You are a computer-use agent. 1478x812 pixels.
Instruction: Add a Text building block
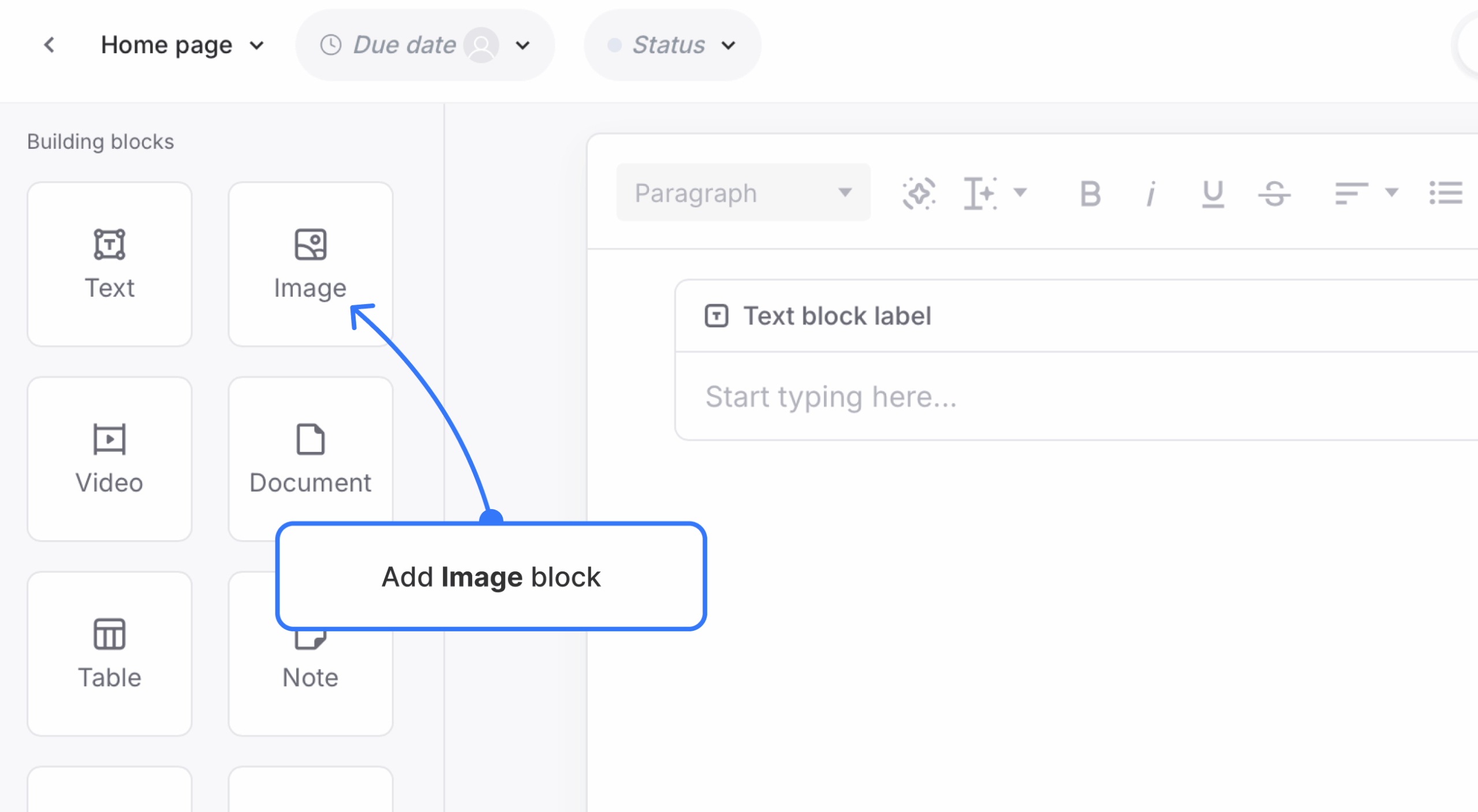(x=110, y=264)
